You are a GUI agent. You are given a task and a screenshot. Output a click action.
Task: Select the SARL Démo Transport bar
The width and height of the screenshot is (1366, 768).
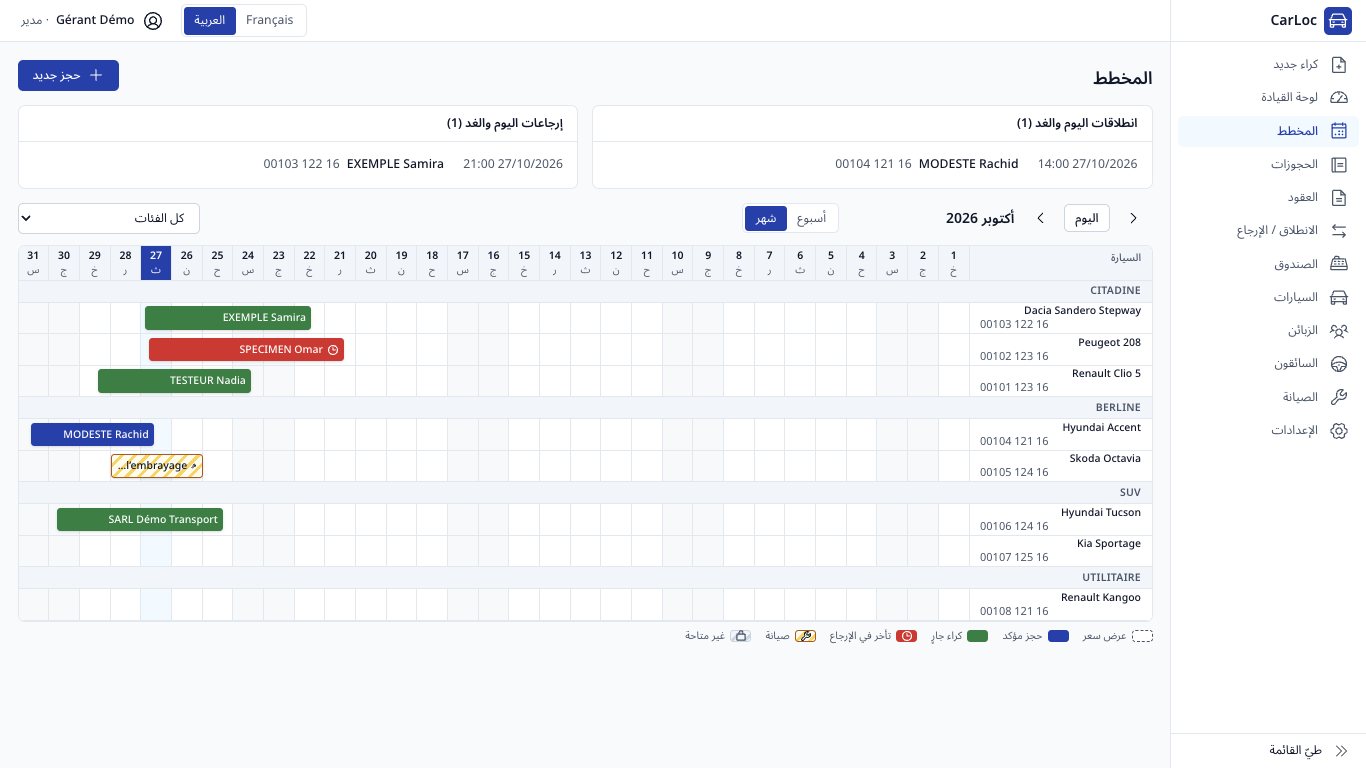pos(140,520)
